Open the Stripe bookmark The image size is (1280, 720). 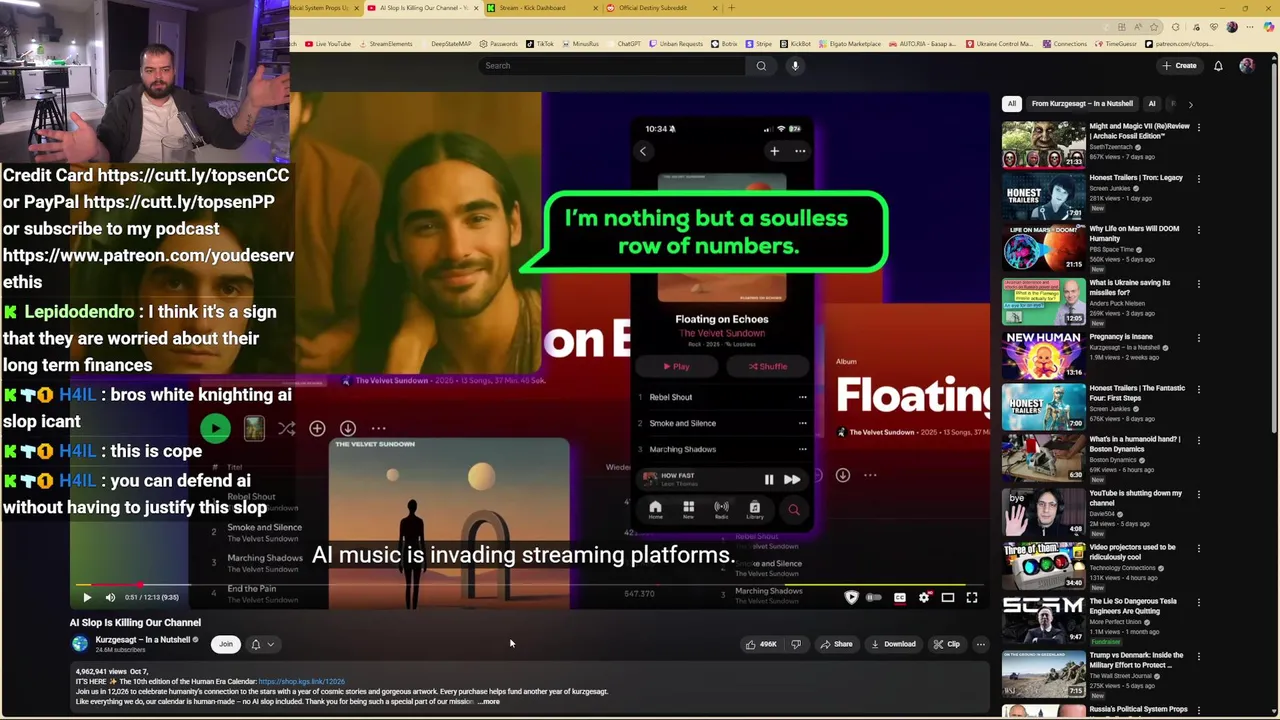coord(759,44)
